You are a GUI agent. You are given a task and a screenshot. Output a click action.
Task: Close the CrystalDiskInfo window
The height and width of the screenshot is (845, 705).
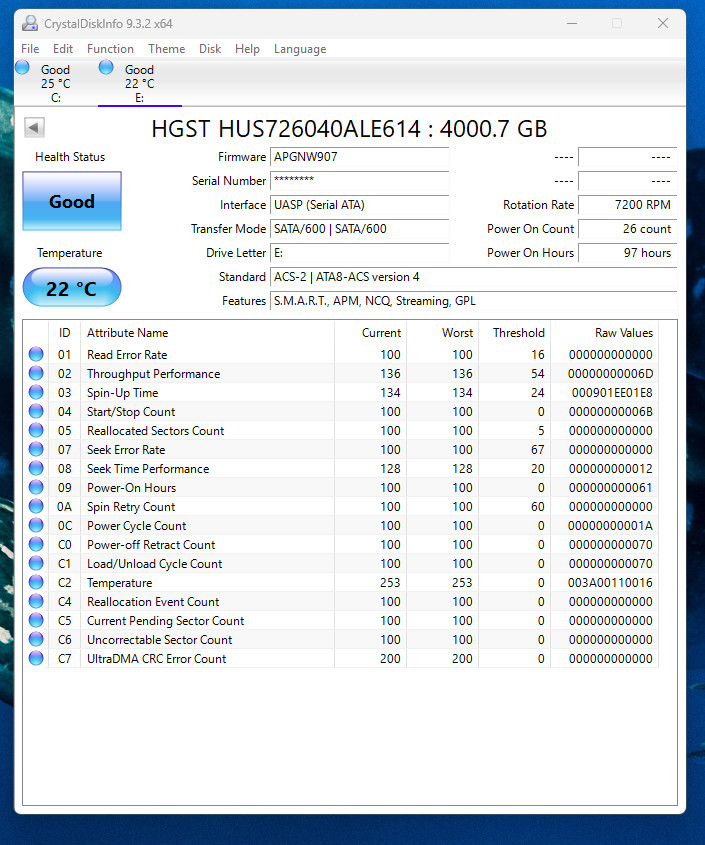pyautogui.click(x=663, y=23)
